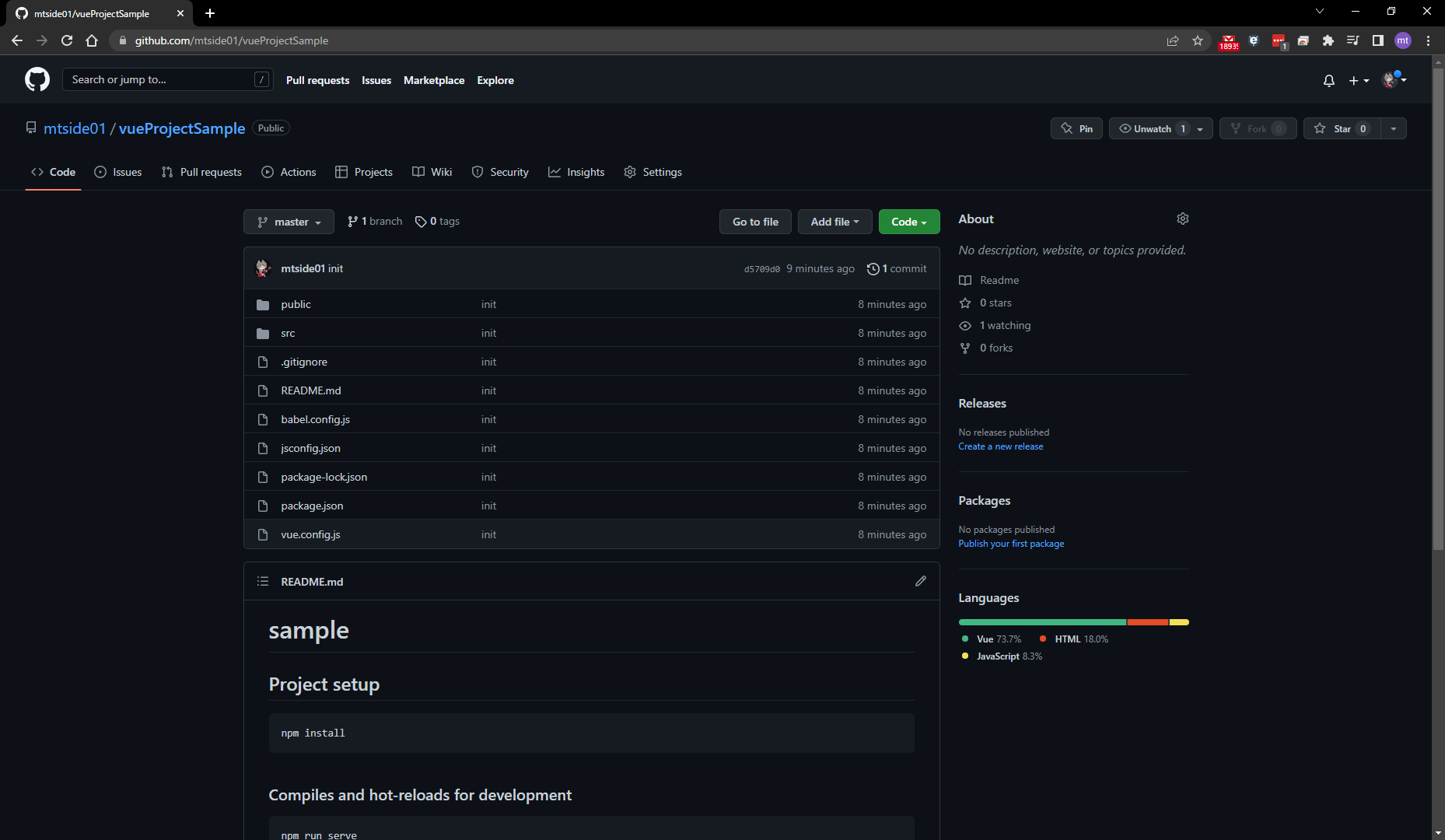The height and width of the screenshot is (840, 1445).
Task: Click the browser share page icon
Action: click(1173, 40)
